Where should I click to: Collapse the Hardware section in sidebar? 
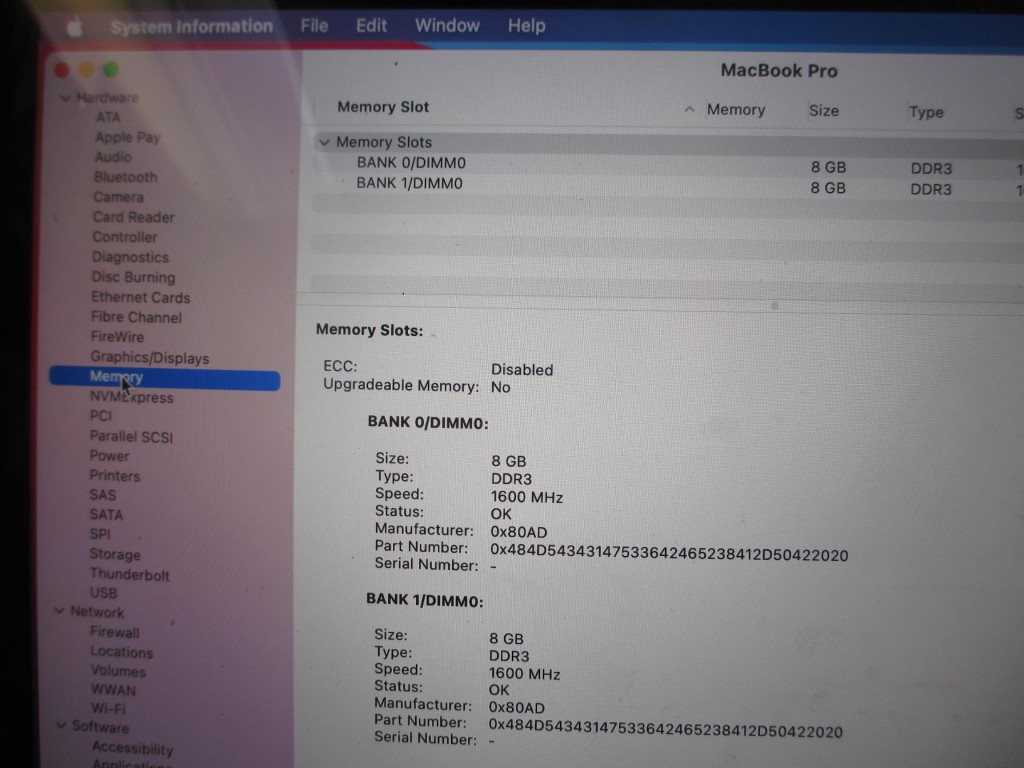point(65,98)
